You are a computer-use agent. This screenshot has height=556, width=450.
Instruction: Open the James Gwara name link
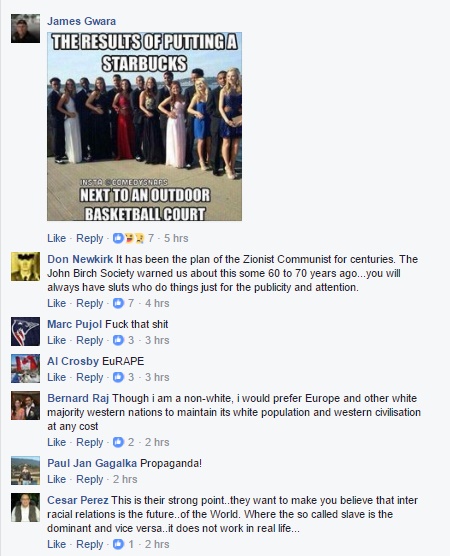[x=82, y=21]
